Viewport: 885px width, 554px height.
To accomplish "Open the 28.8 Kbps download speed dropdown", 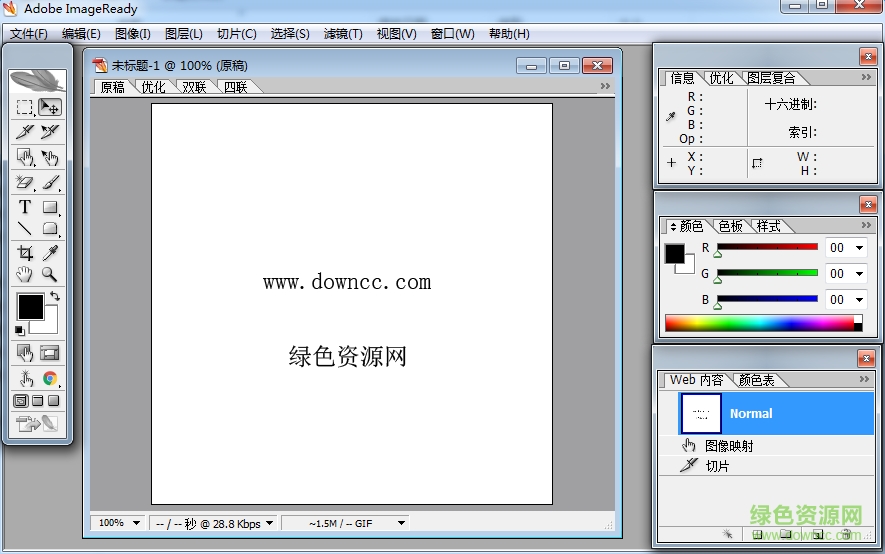I will click(269, 523).
